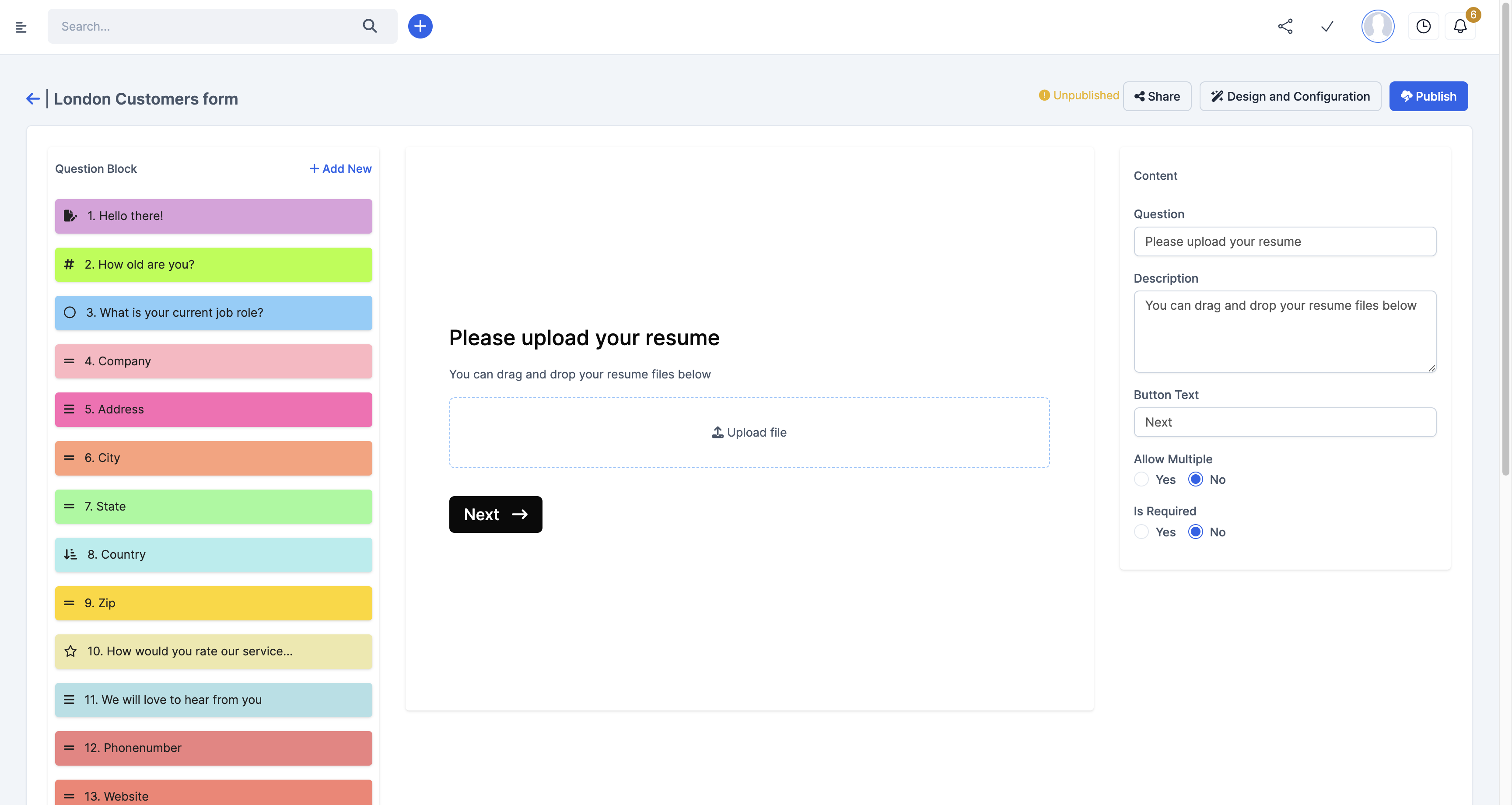Select question '3. What is your current job role?'
The width and height of the screenshot is (1512, 805).
click(213, 312)
